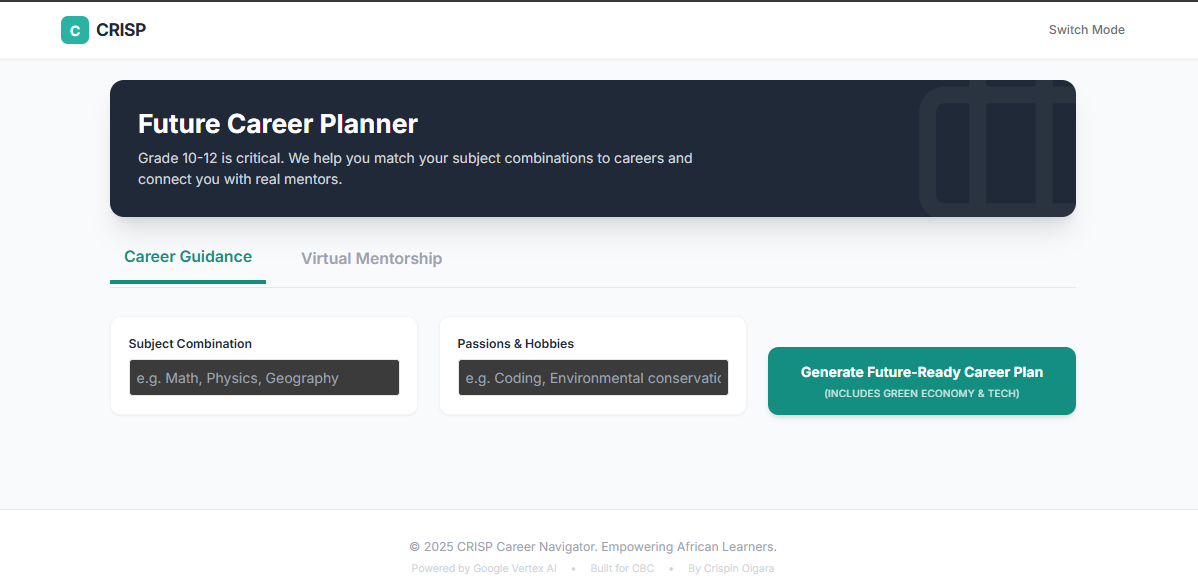
Task: Click the teal CRISP logo icon
Action: click(75, 30)
